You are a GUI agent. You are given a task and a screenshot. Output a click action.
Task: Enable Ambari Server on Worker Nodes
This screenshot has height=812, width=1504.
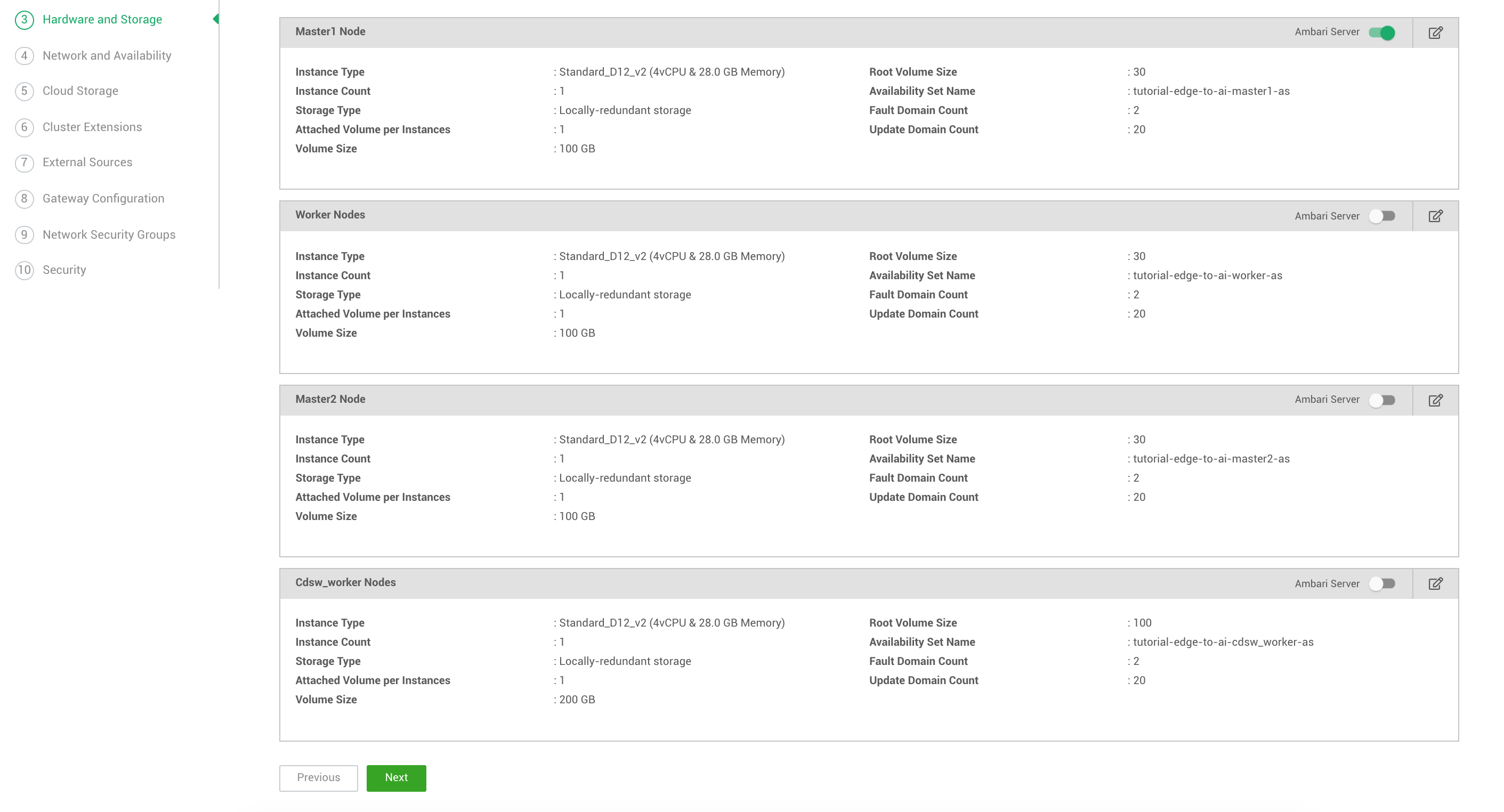click(x=1382, y=215)
